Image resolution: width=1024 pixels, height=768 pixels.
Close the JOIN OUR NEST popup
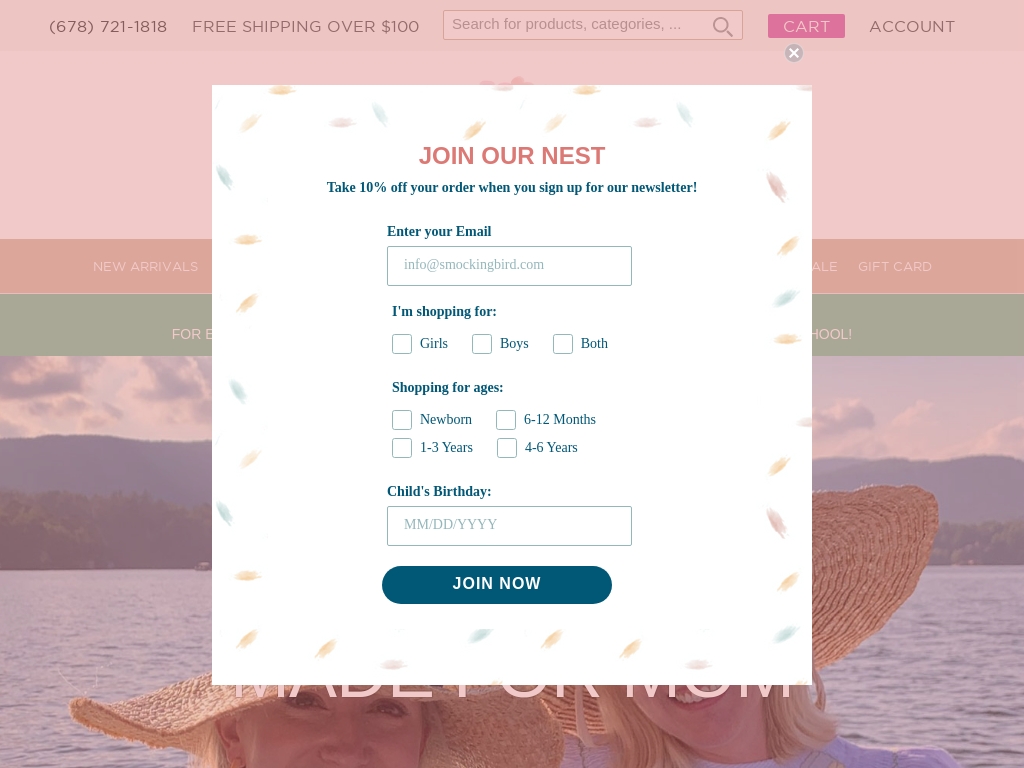[x=794, y=53]
